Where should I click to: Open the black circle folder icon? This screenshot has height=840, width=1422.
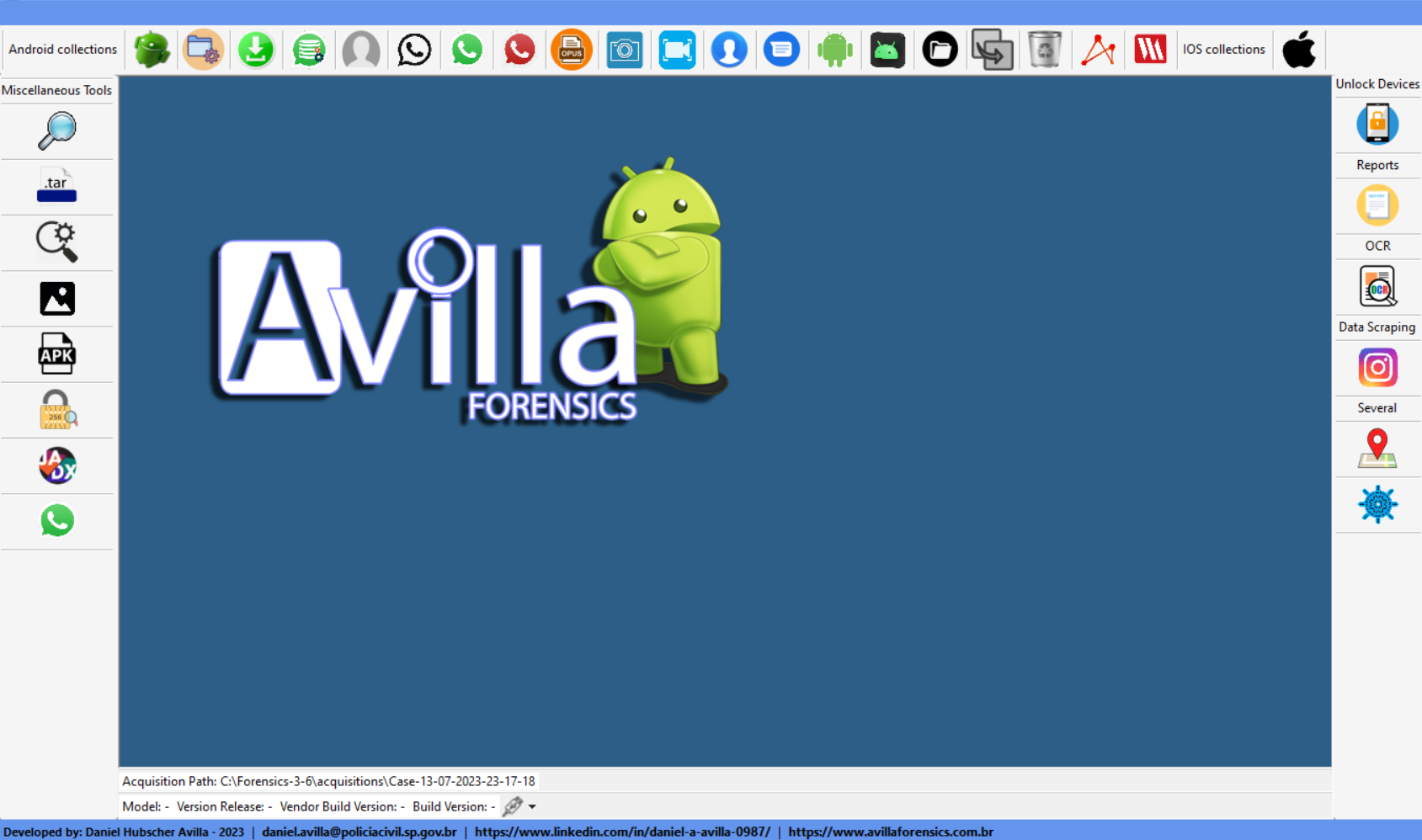[x=940, y=50]
